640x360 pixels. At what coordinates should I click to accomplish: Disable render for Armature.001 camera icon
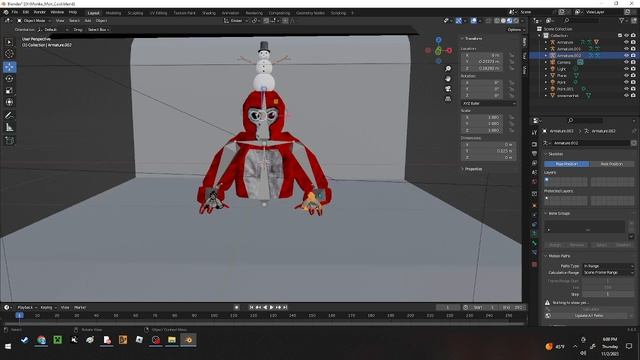(x=633, y=49)
